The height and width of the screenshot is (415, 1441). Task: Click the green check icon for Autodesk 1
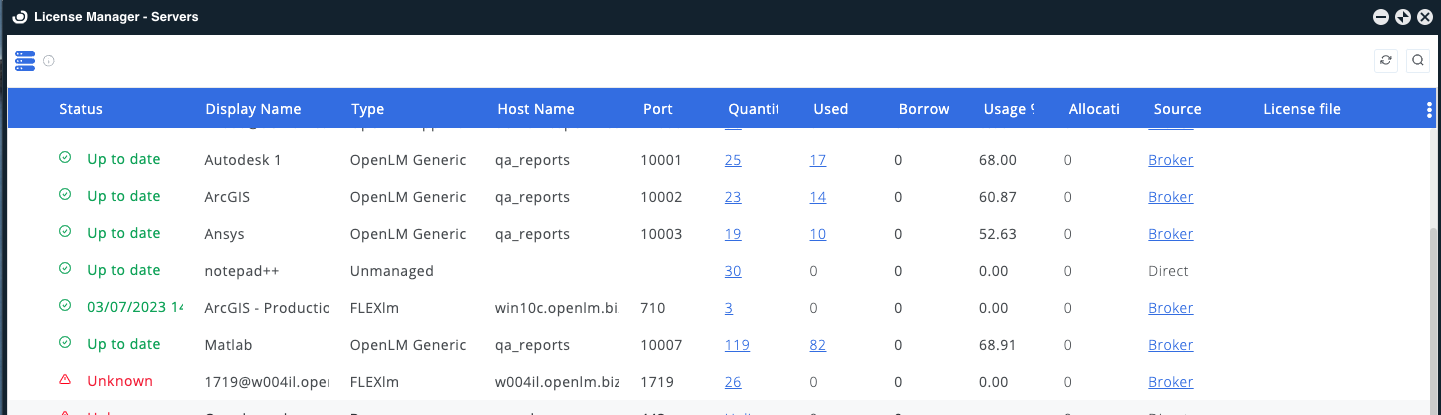(x=65, y=159)
